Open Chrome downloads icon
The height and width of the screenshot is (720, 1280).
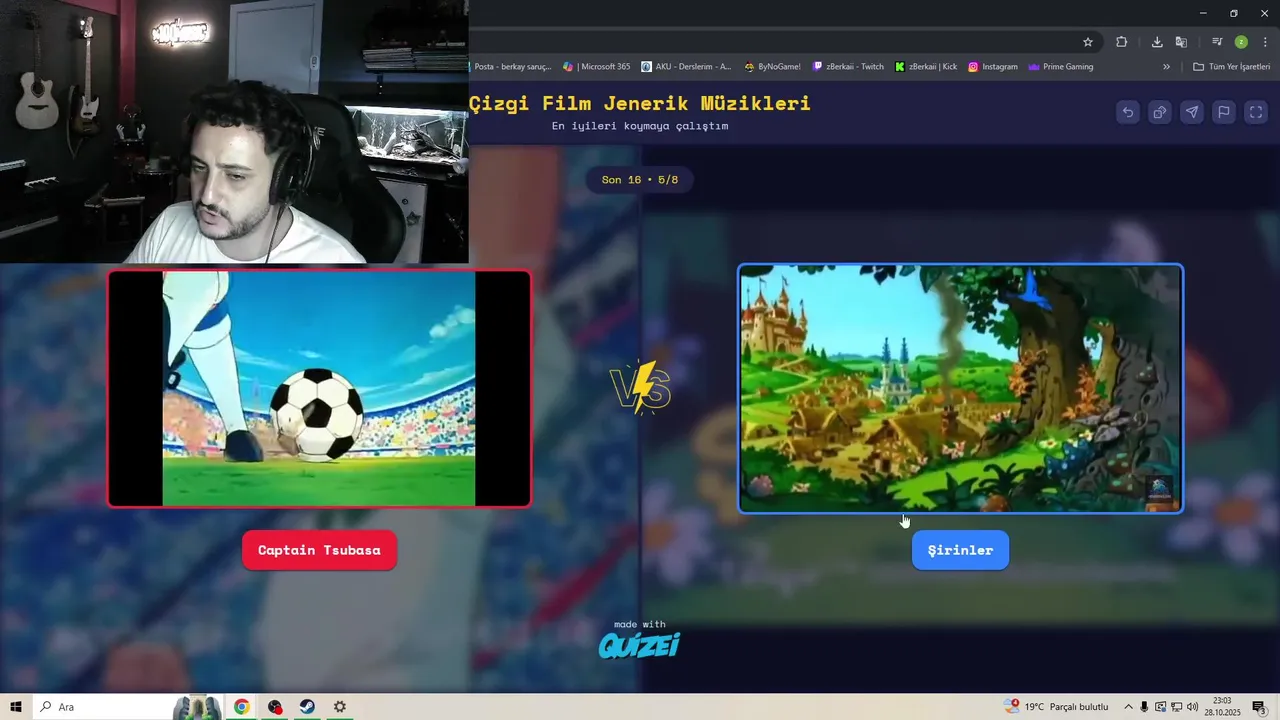tap(1157, 42)
